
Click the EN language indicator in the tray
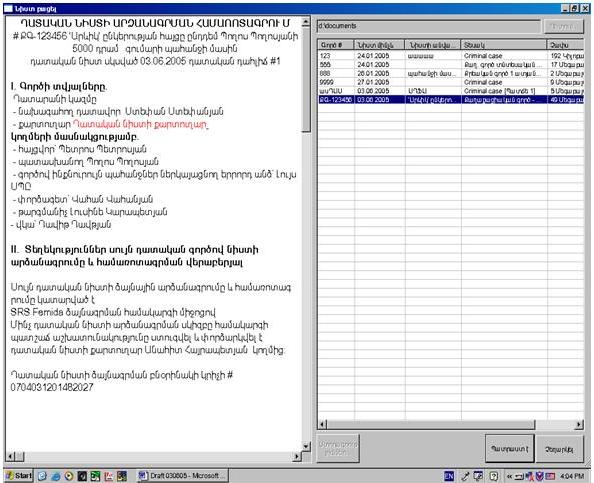tap(449, 476)
